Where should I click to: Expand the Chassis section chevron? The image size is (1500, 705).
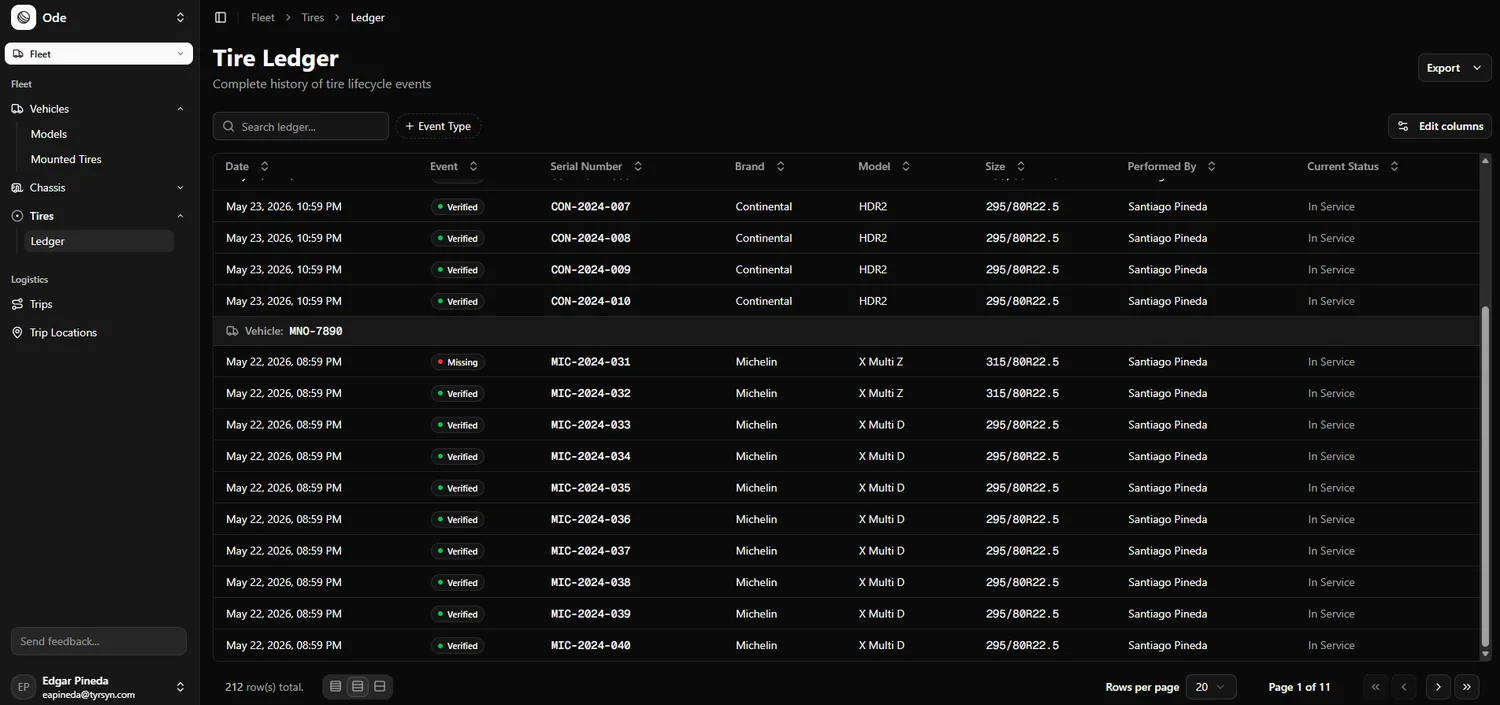[x=180, y=187]
